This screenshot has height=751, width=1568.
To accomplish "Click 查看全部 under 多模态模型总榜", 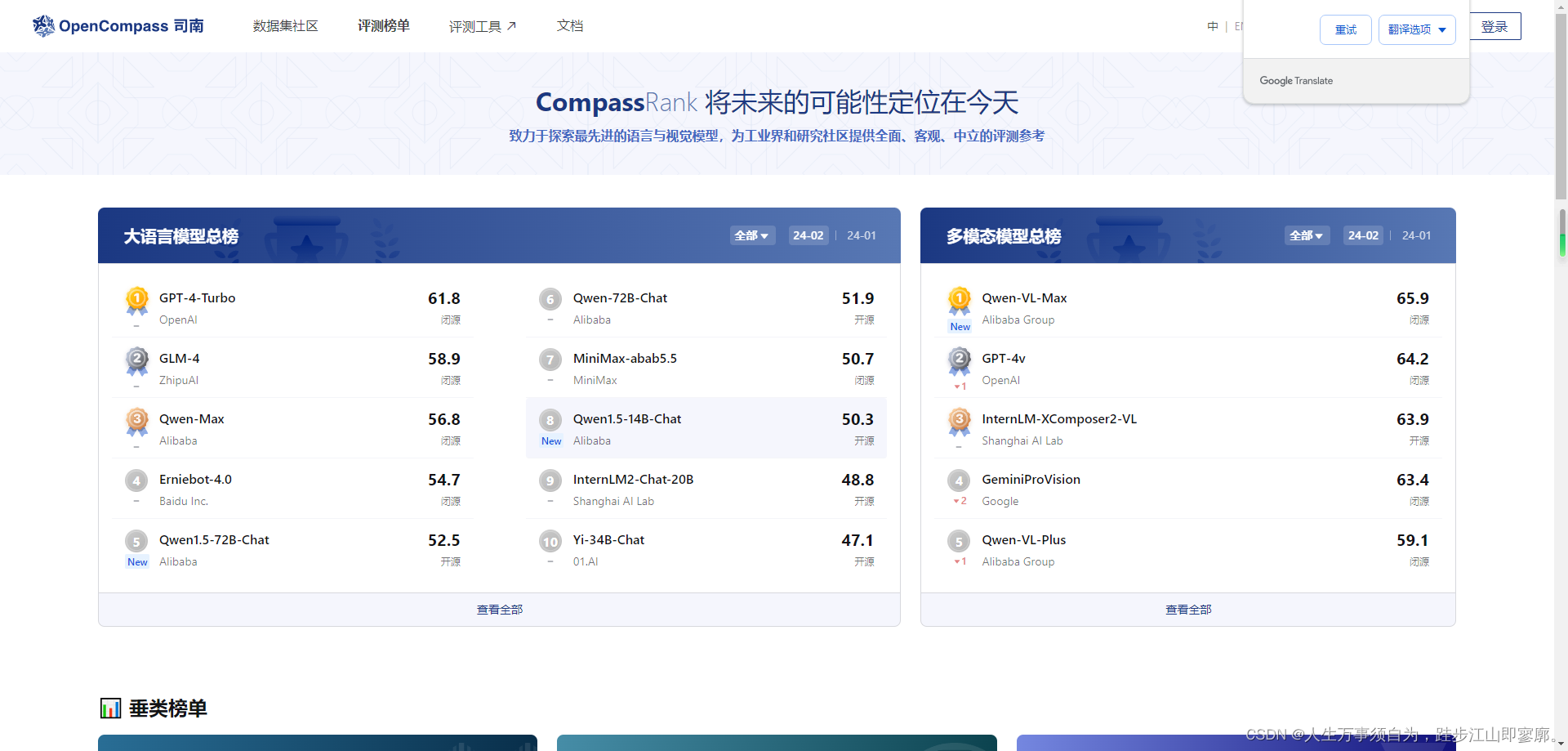I will [x=1188, y=610].
